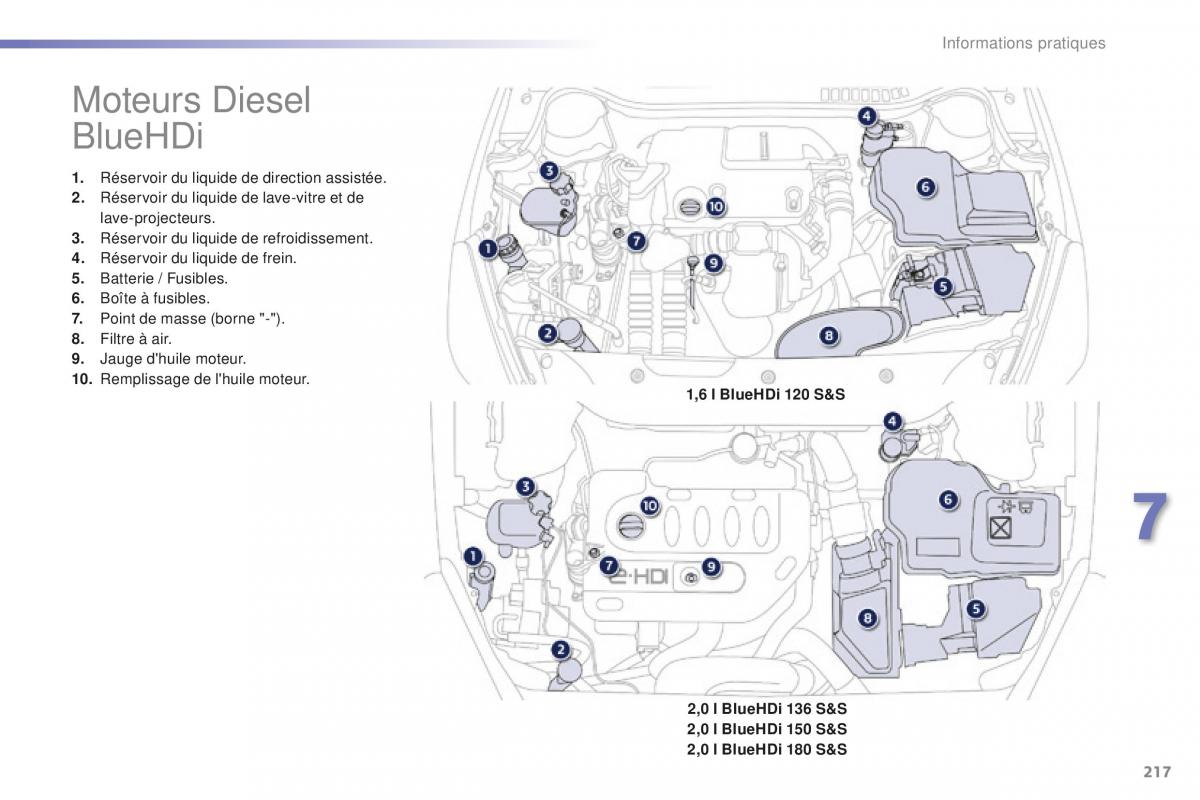Select the "2,0 l BlueHDi 150 S&S" caption
The image size is (1200, 800).
click(x=767, y=729)
